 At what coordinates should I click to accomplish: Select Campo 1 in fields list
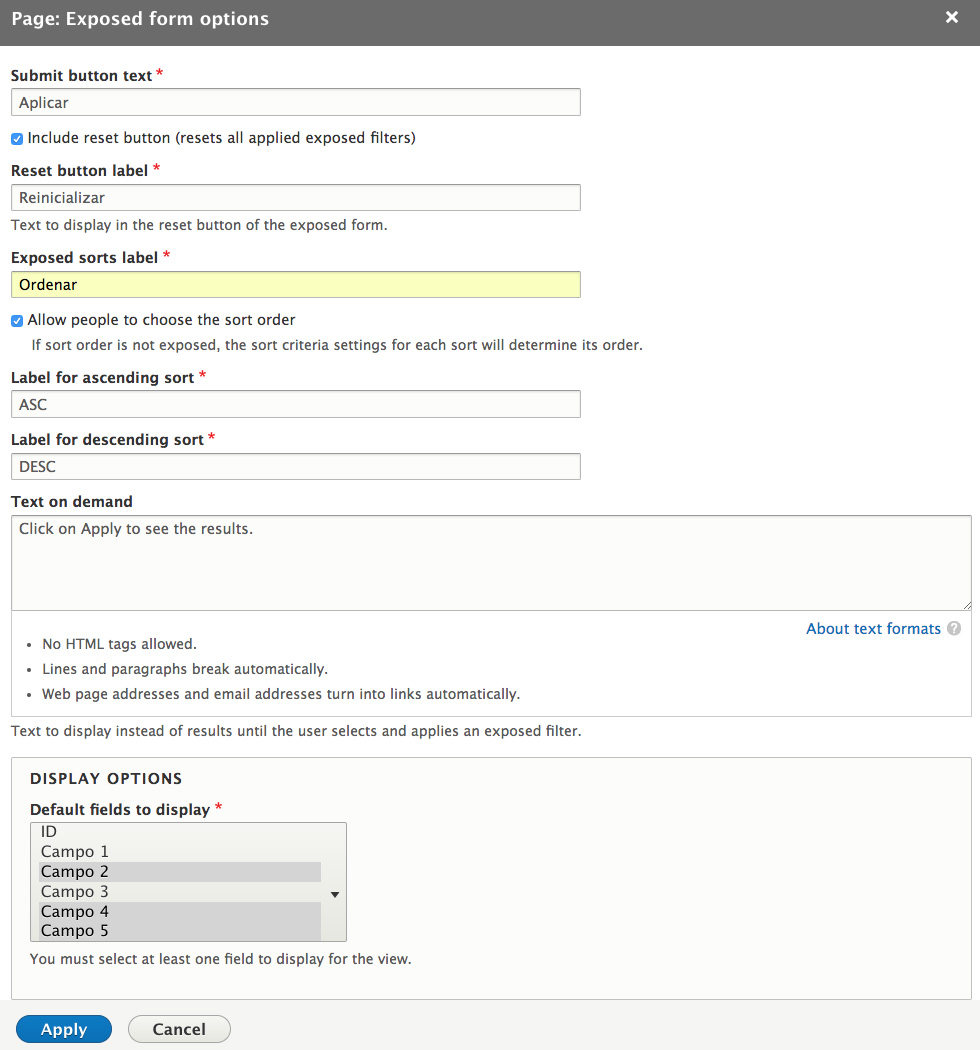pos(180,852)
